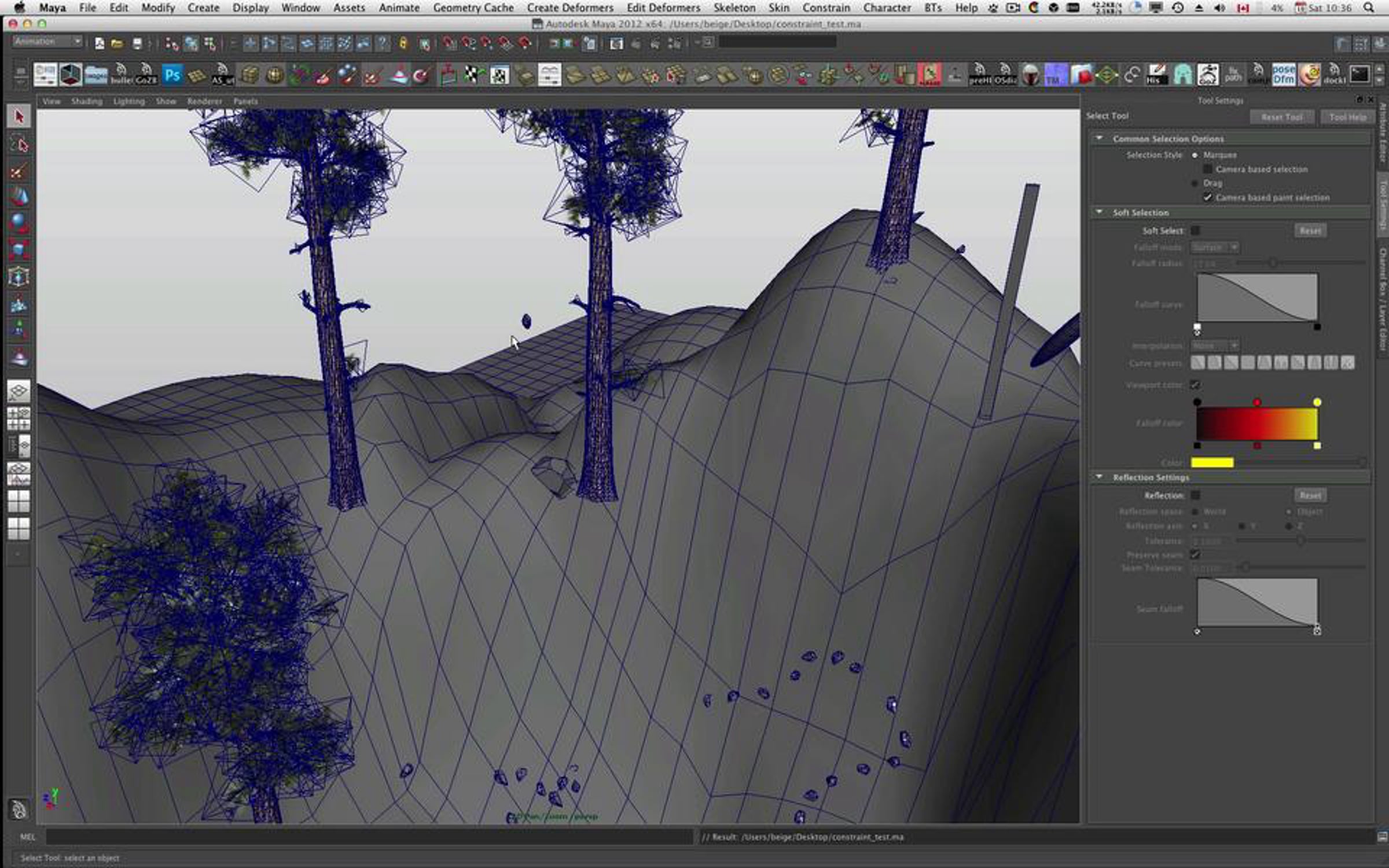Click the MEL command input field
Image resolution: width=1389 pixels, height=868 pixels.
tap(369, 837)
